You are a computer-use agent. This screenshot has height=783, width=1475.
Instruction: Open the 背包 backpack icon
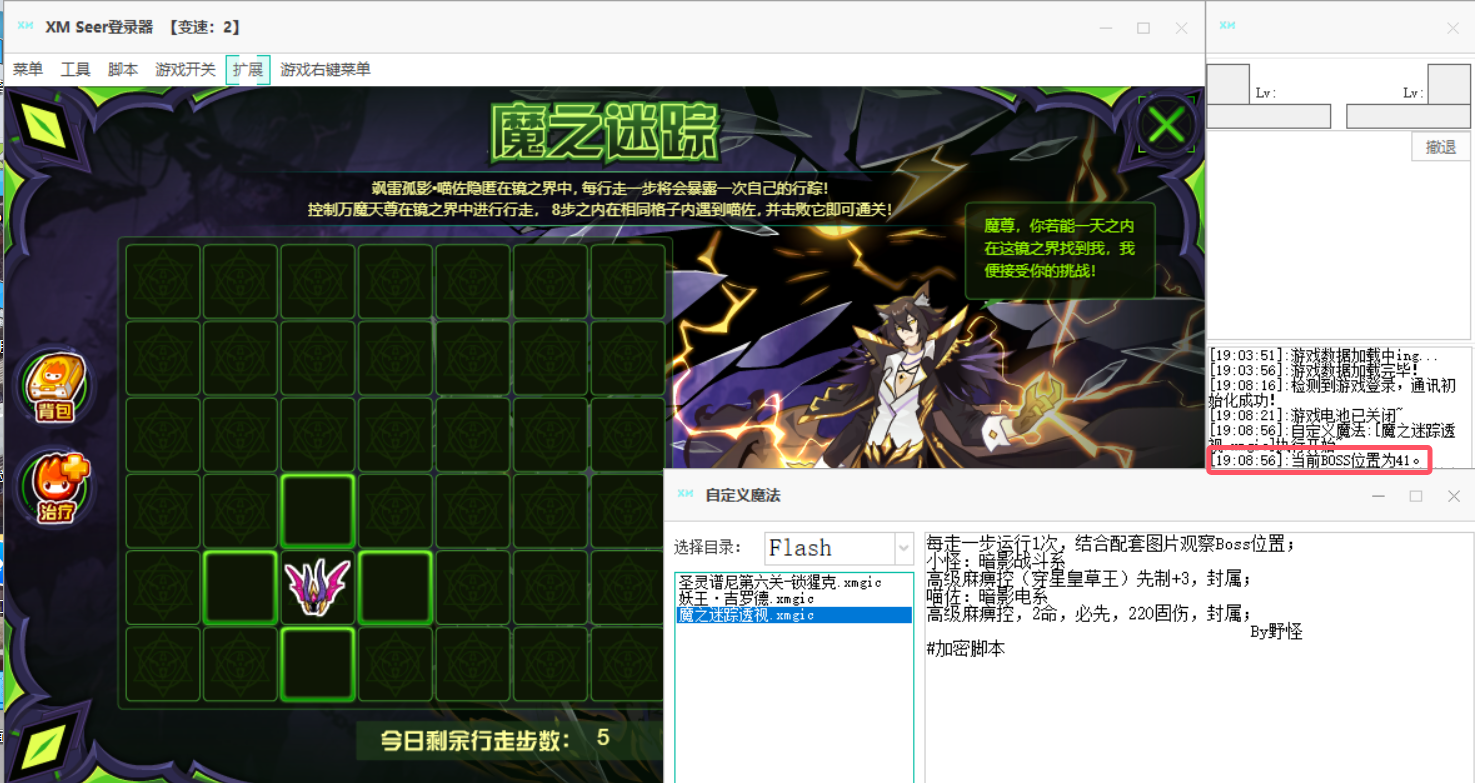tap(54, 387)
